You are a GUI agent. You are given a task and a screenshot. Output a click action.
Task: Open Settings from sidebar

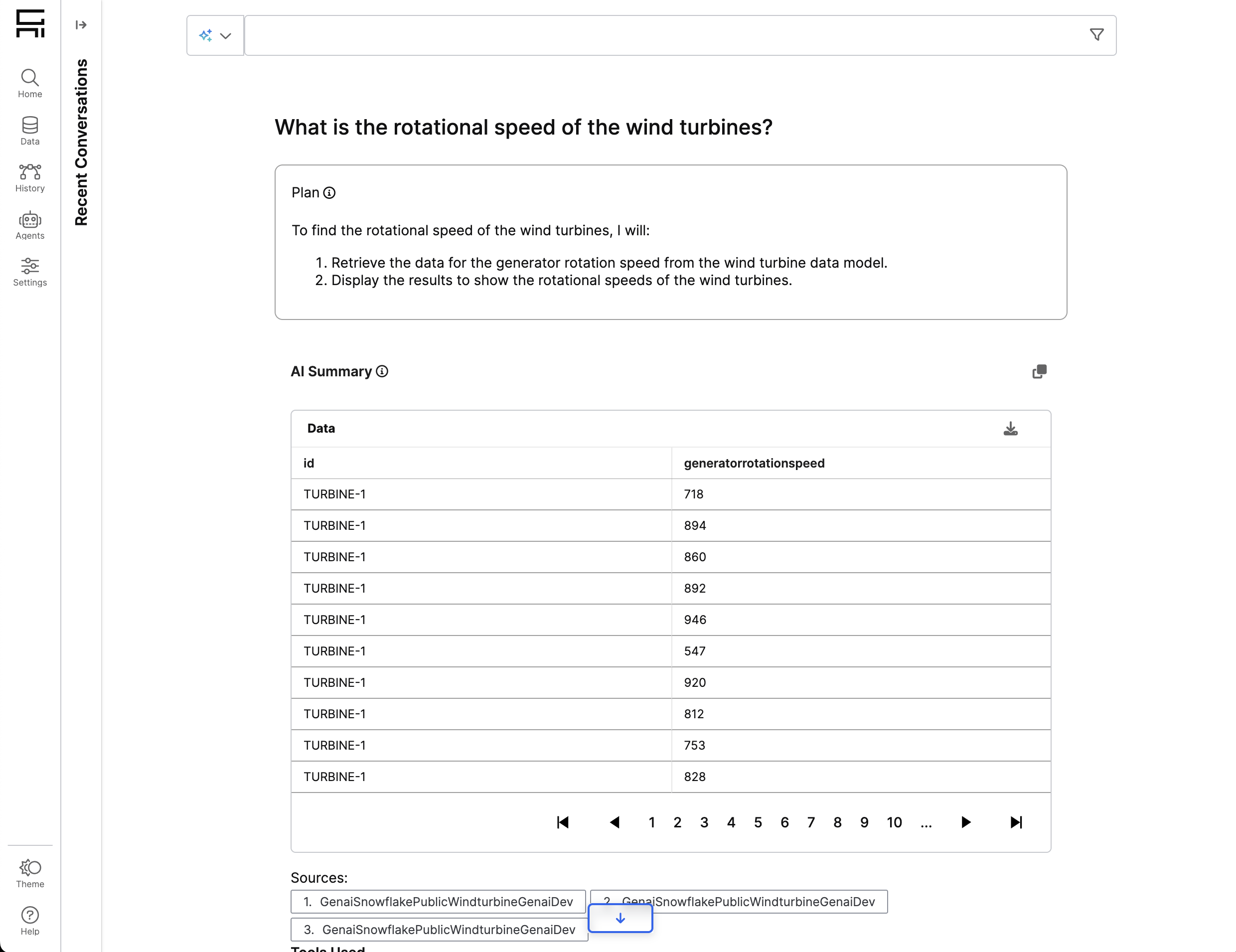[29, 272]
